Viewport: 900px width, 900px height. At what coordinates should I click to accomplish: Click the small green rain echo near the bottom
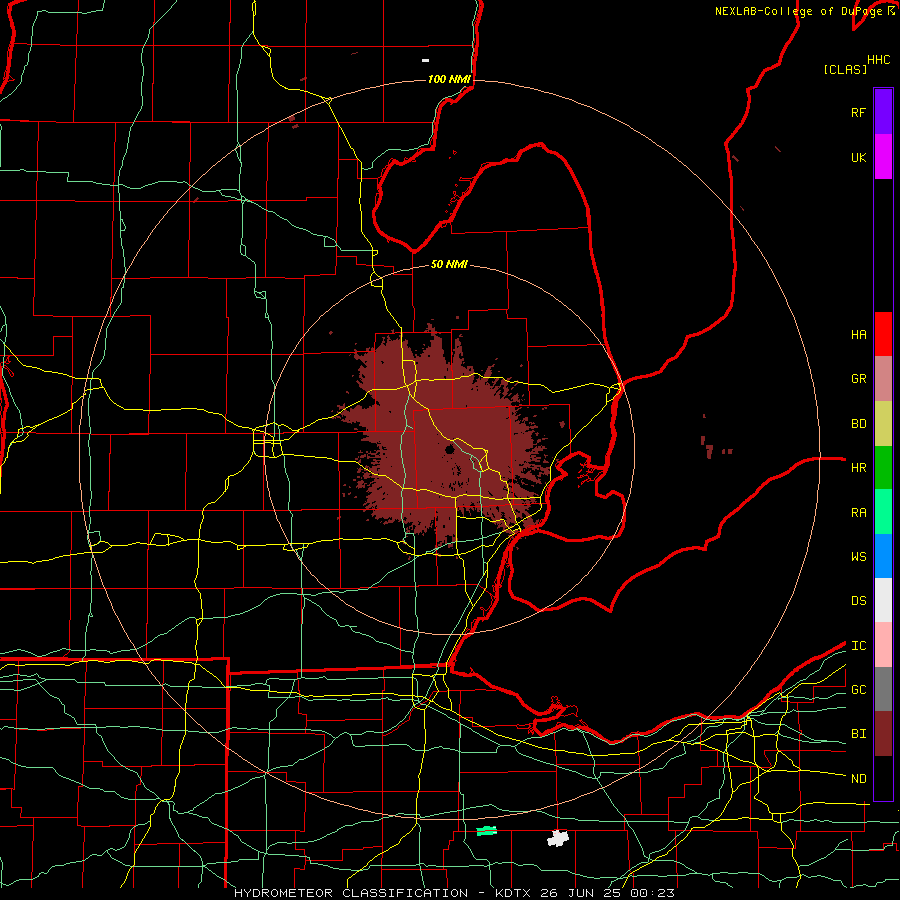click(487, 831)
